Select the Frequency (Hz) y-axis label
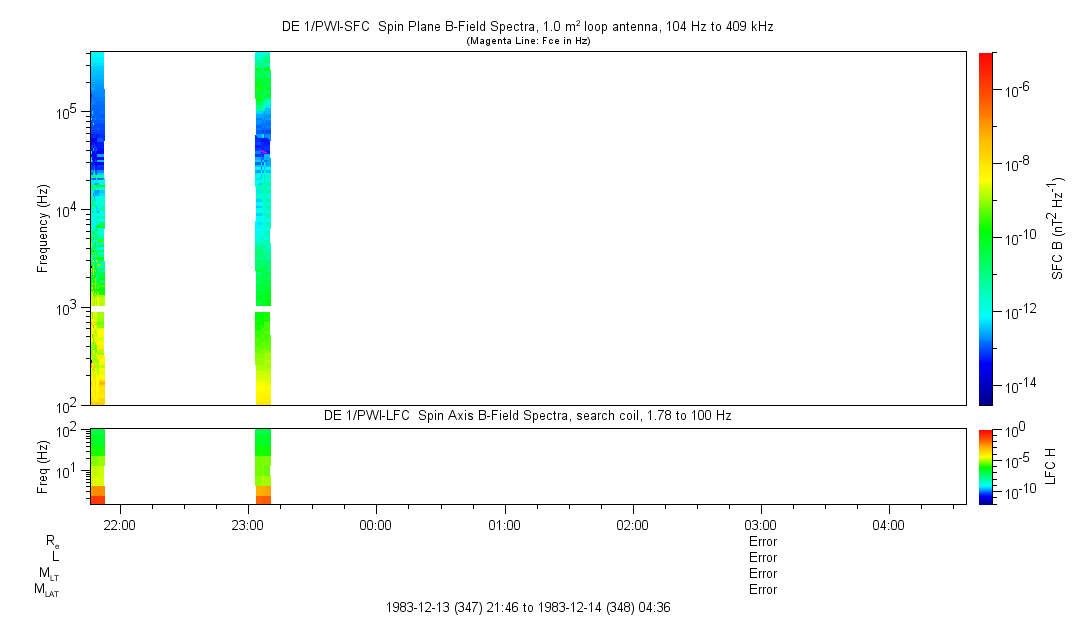Screen dimensions: 1083x620 [x=43, y=228]
